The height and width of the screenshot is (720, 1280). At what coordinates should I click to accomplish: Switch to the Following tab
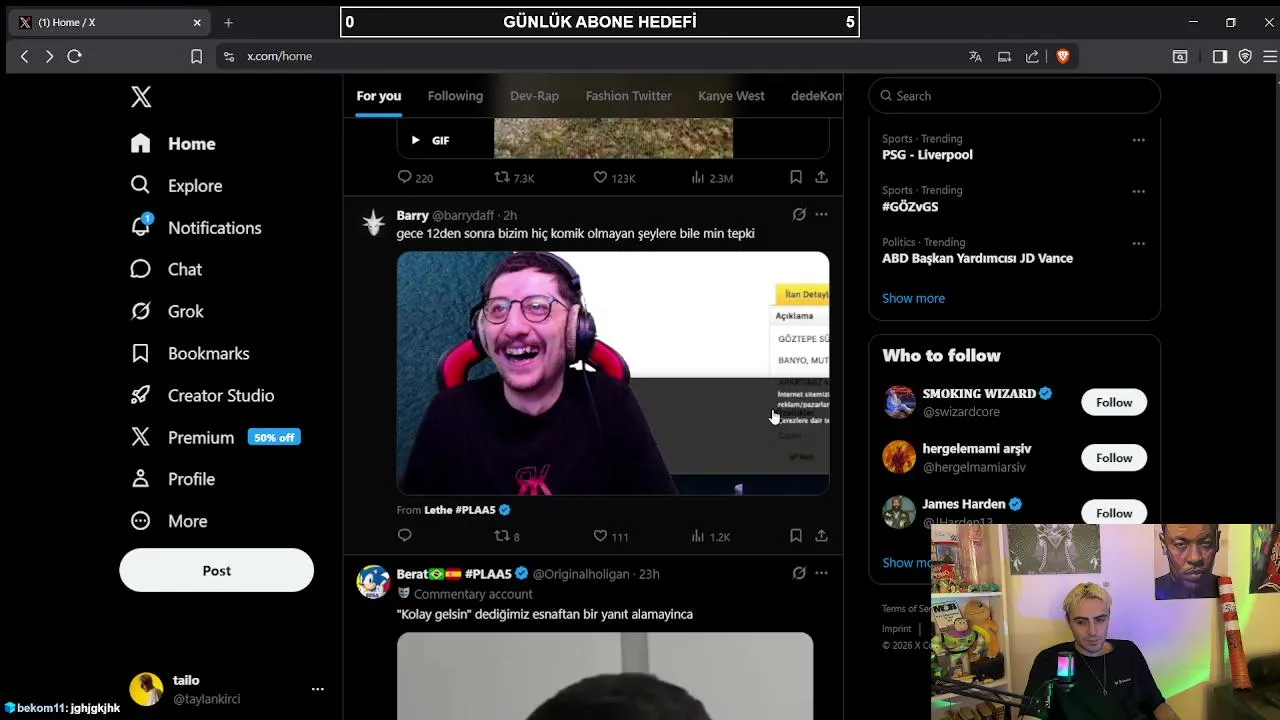455,96
